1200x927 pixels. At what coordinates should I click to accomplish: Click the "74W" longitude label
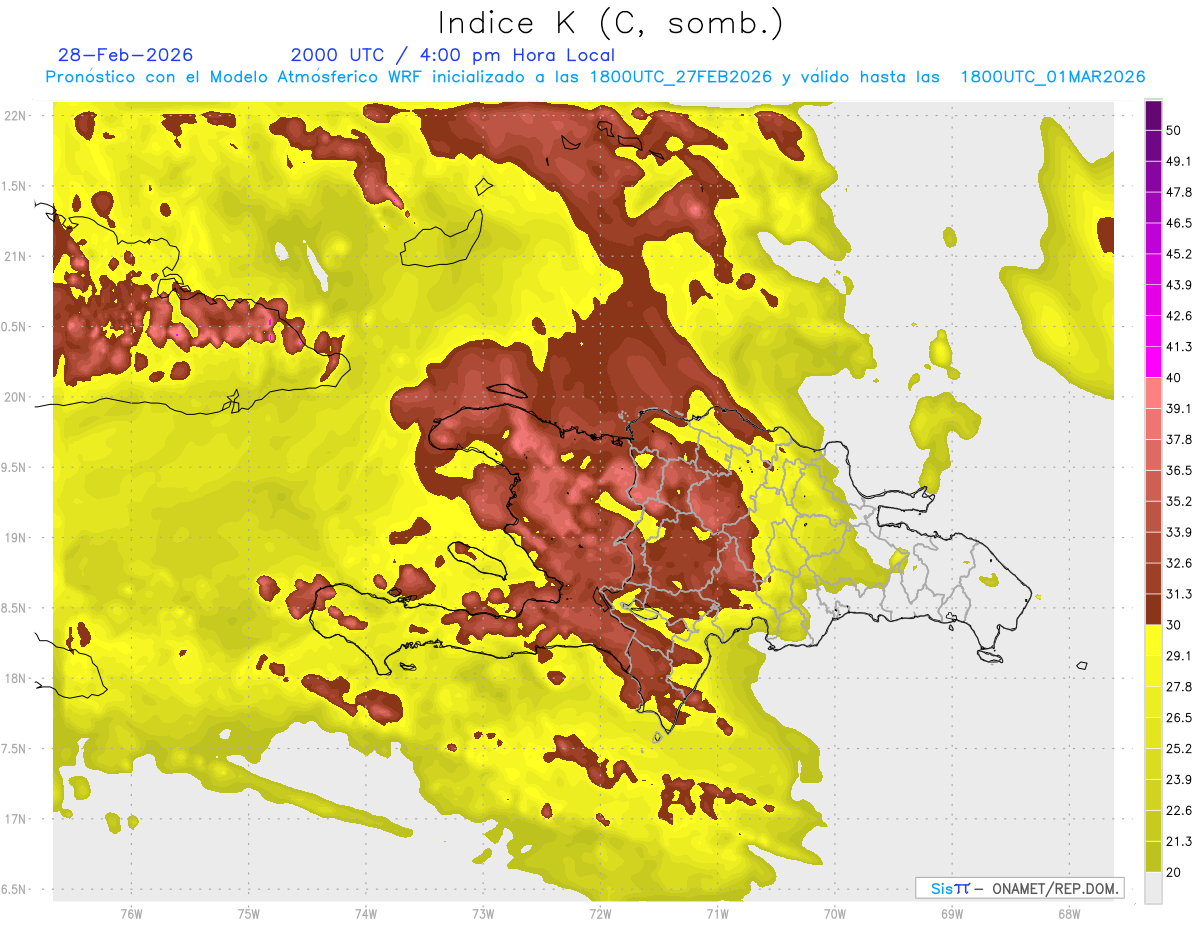point(365,912)
